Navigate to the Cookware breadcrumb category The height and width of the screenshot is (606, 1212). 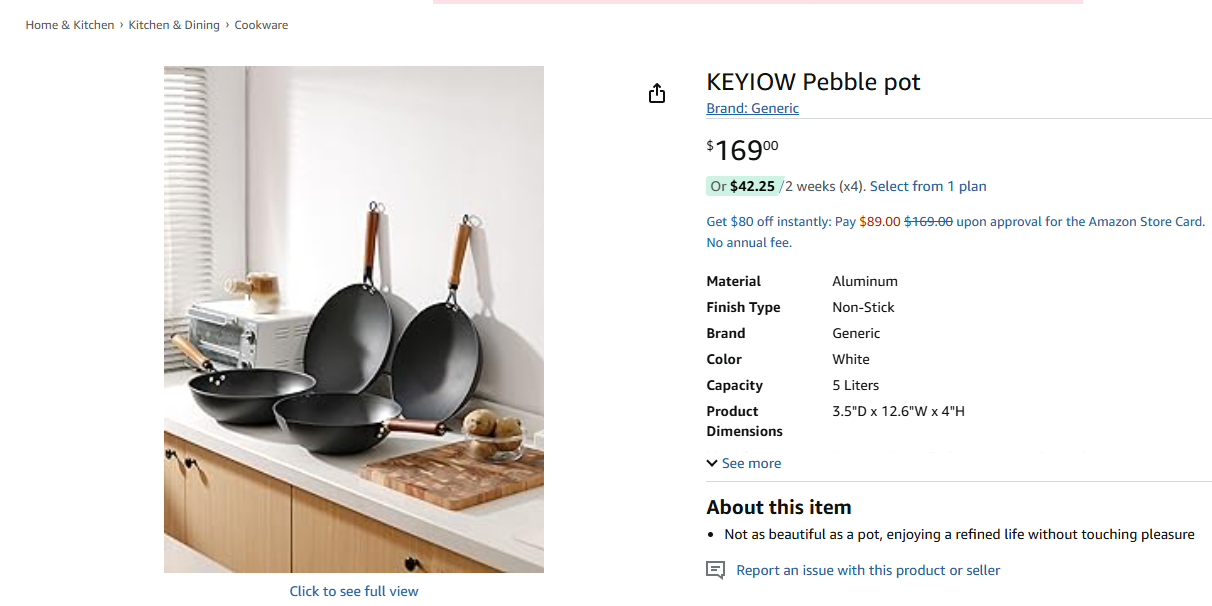pyautogui.click(x=261, y=25)
